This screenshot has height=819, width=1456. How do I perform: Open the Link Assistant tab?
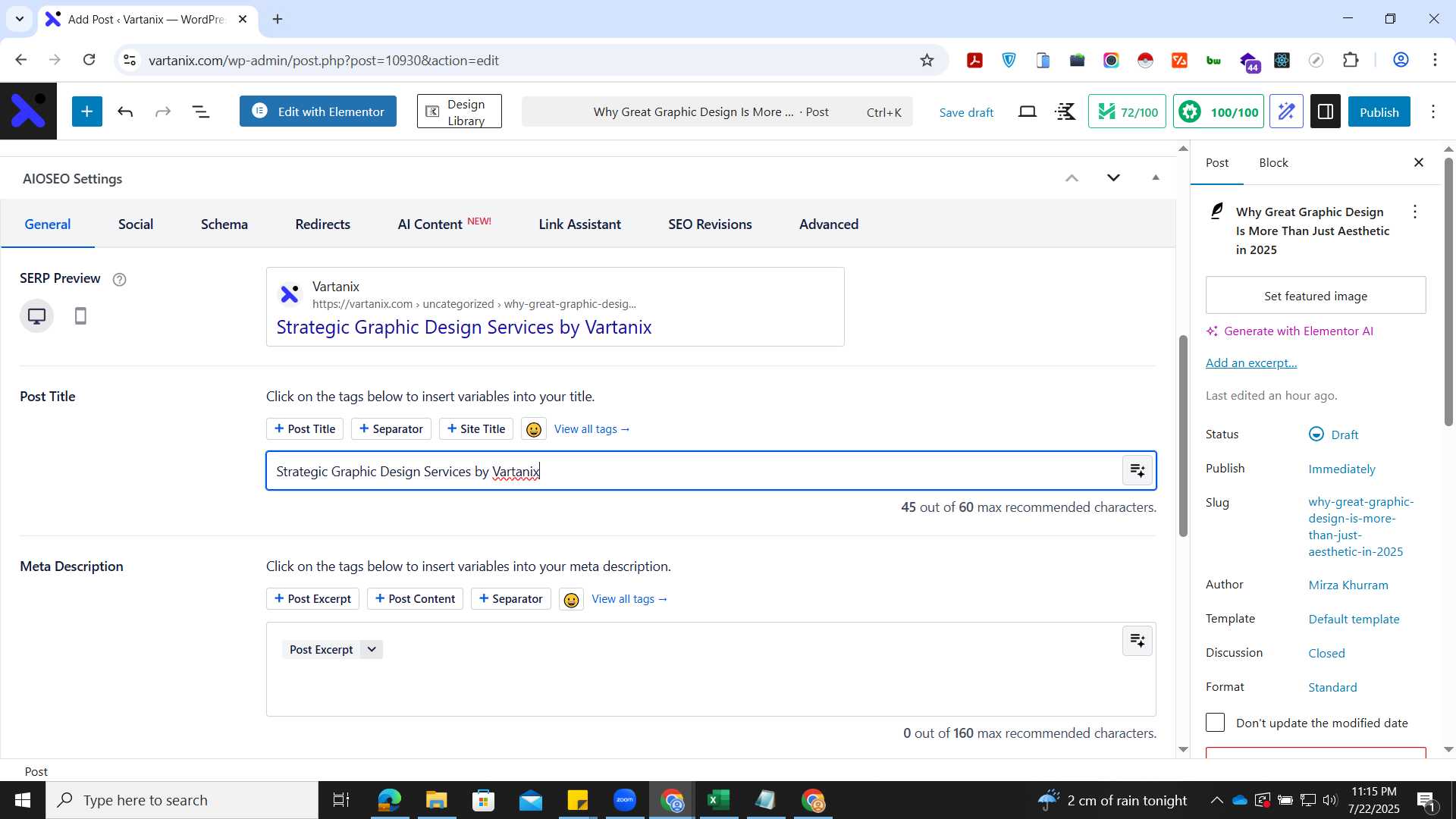pos(580,224)
